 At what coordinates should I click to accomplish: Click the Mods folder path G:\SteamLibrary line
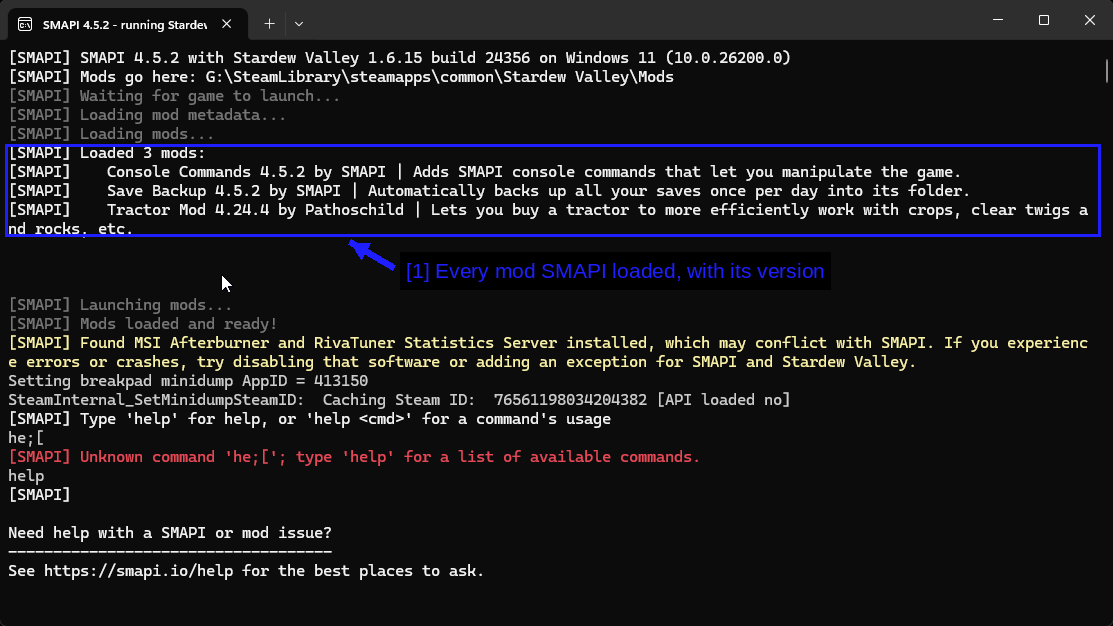tap(341, 77)
